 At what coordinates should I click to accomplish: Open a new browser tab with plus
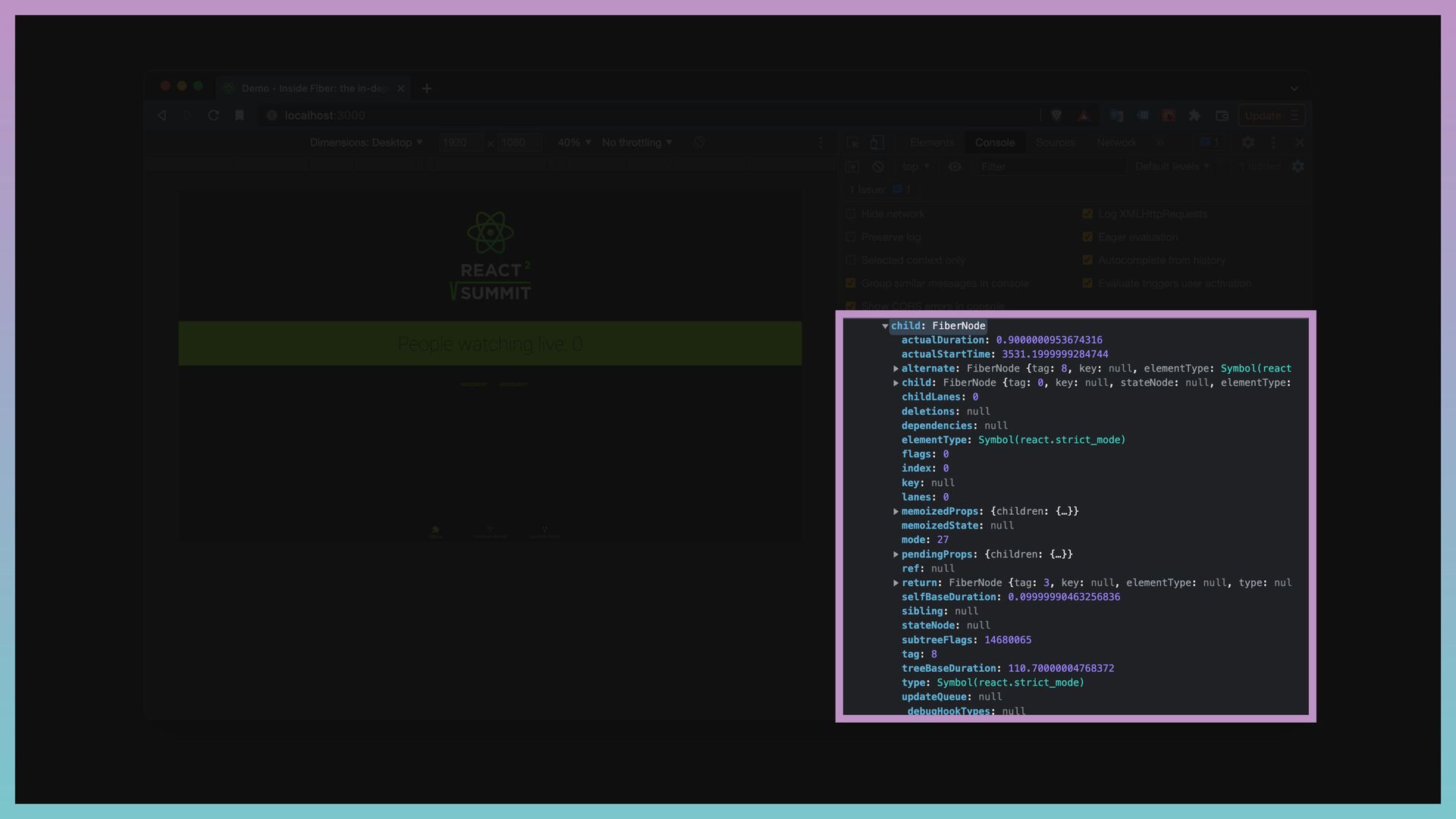[x=427, y=89]
